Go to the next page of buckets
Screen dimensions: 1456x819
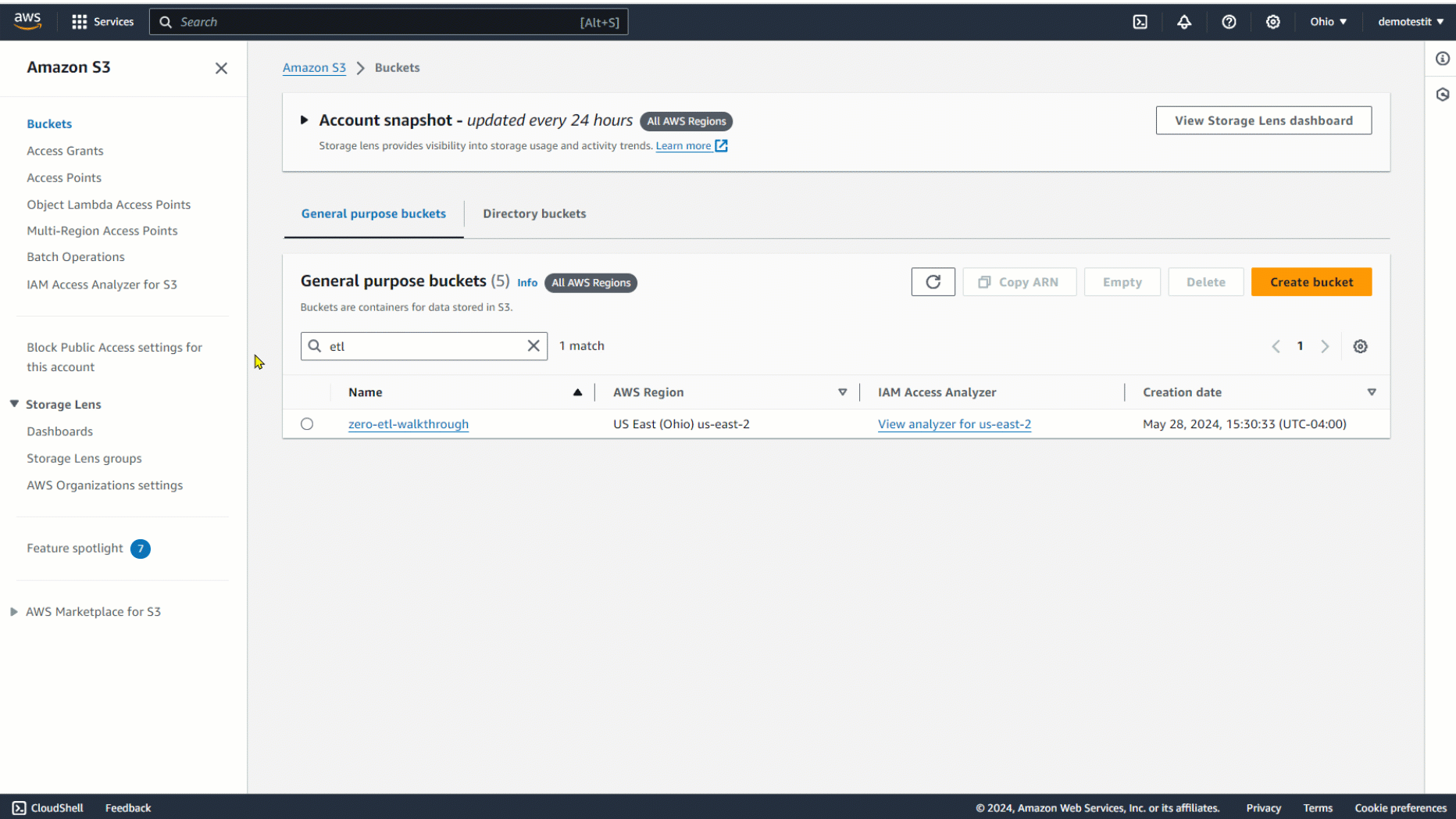1325,346
